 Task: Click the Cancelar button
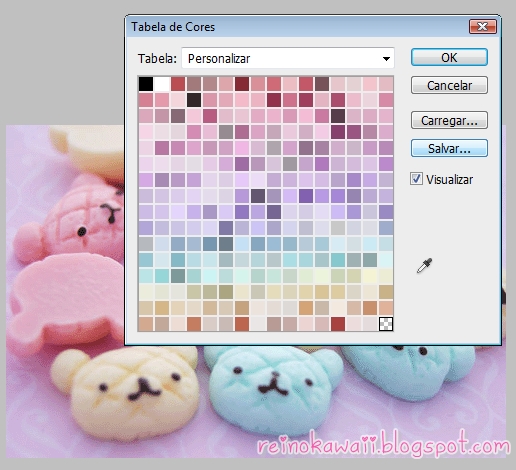[449, 85]
